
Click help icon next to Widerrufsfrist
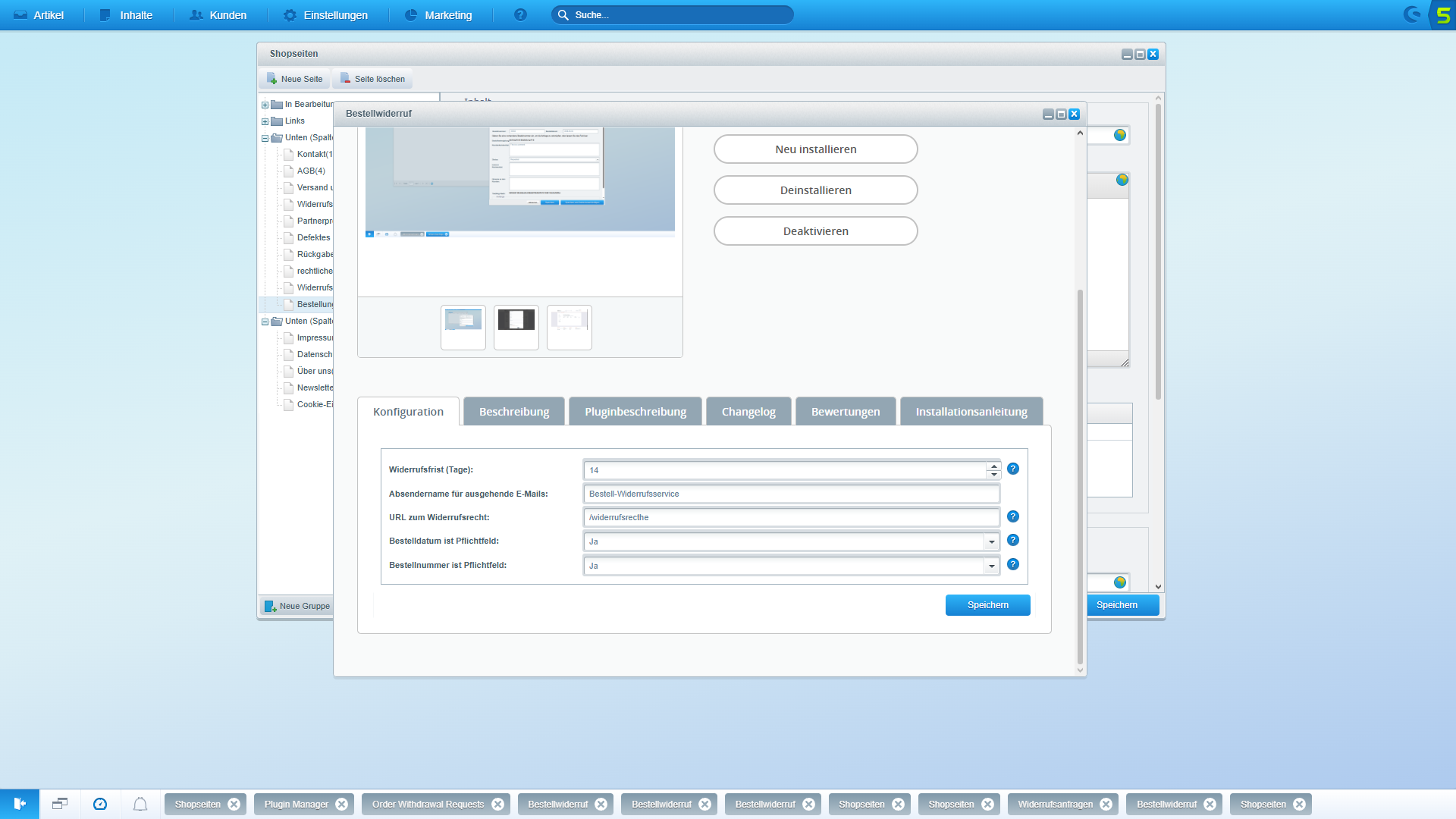(x=1013, y=469)
